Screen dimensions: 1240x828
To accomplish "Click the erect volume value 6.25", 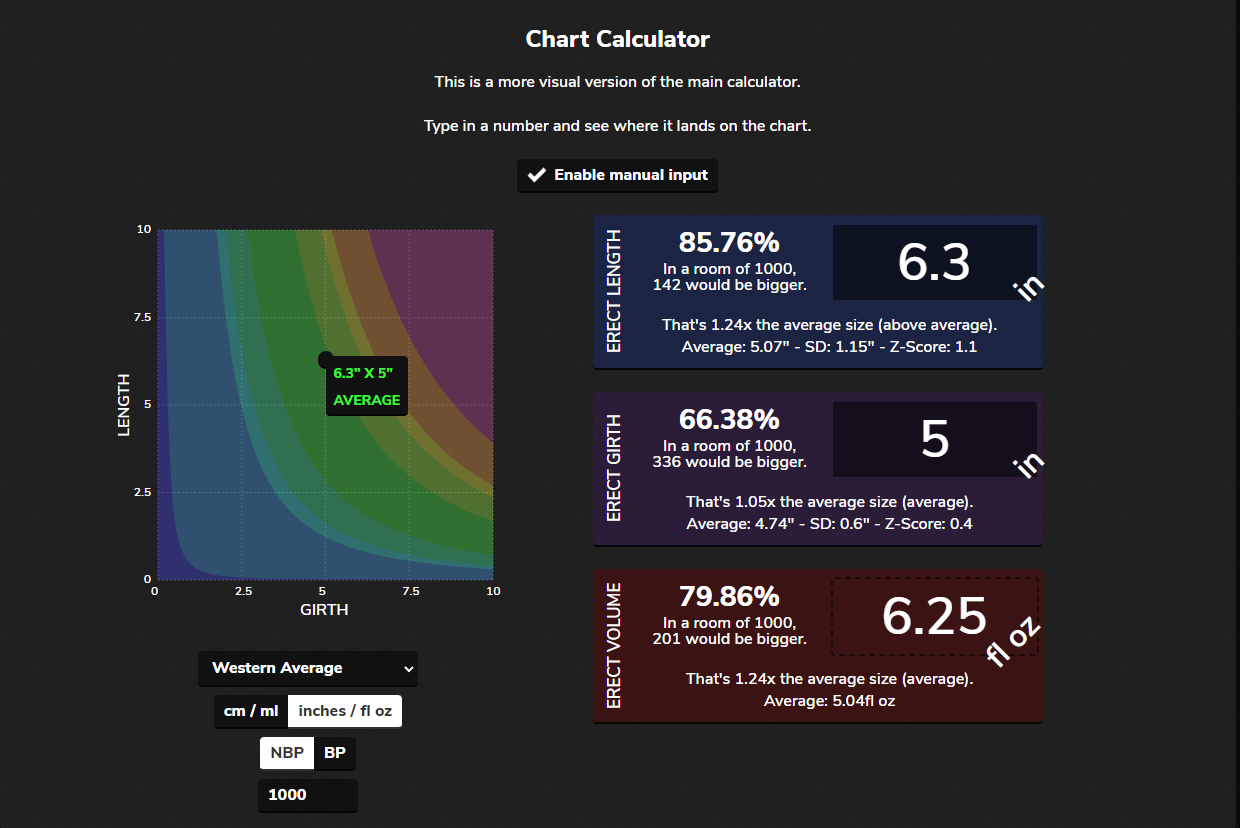I will 934,616.
